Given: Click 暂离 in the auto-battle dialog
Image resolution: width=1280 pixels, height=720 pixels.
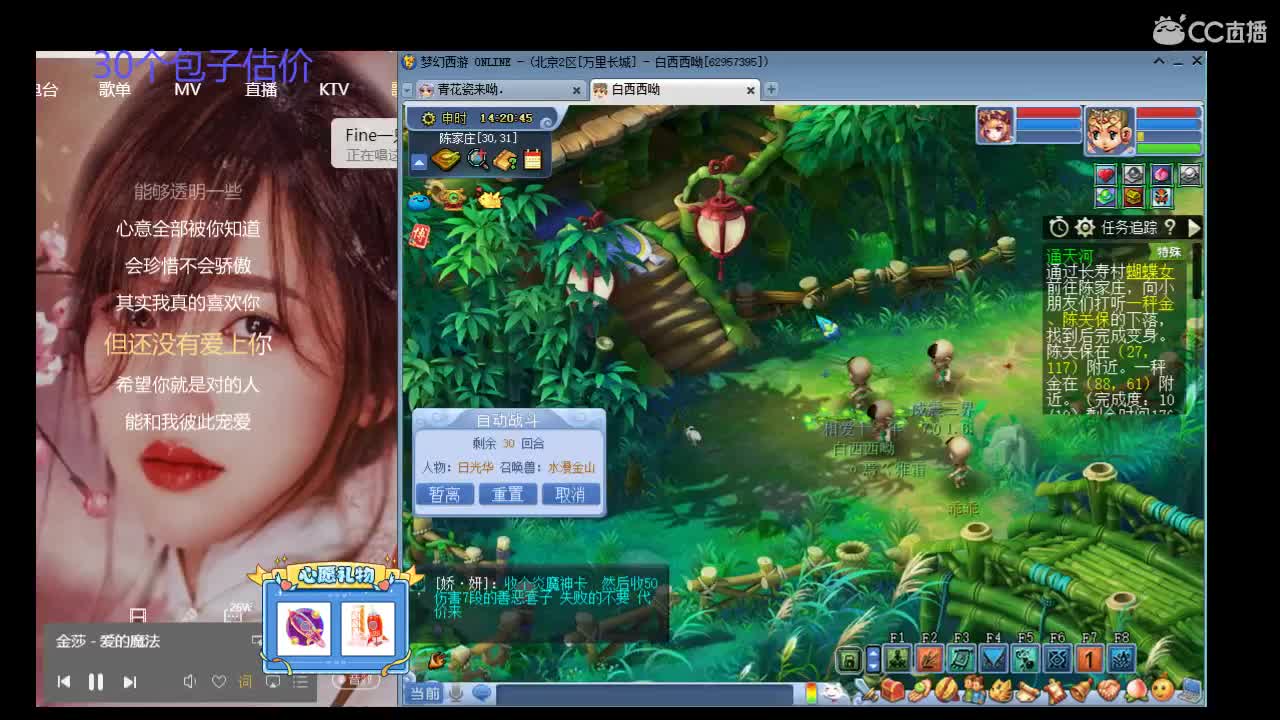Looking at the screenshot, I should (444, 494).
